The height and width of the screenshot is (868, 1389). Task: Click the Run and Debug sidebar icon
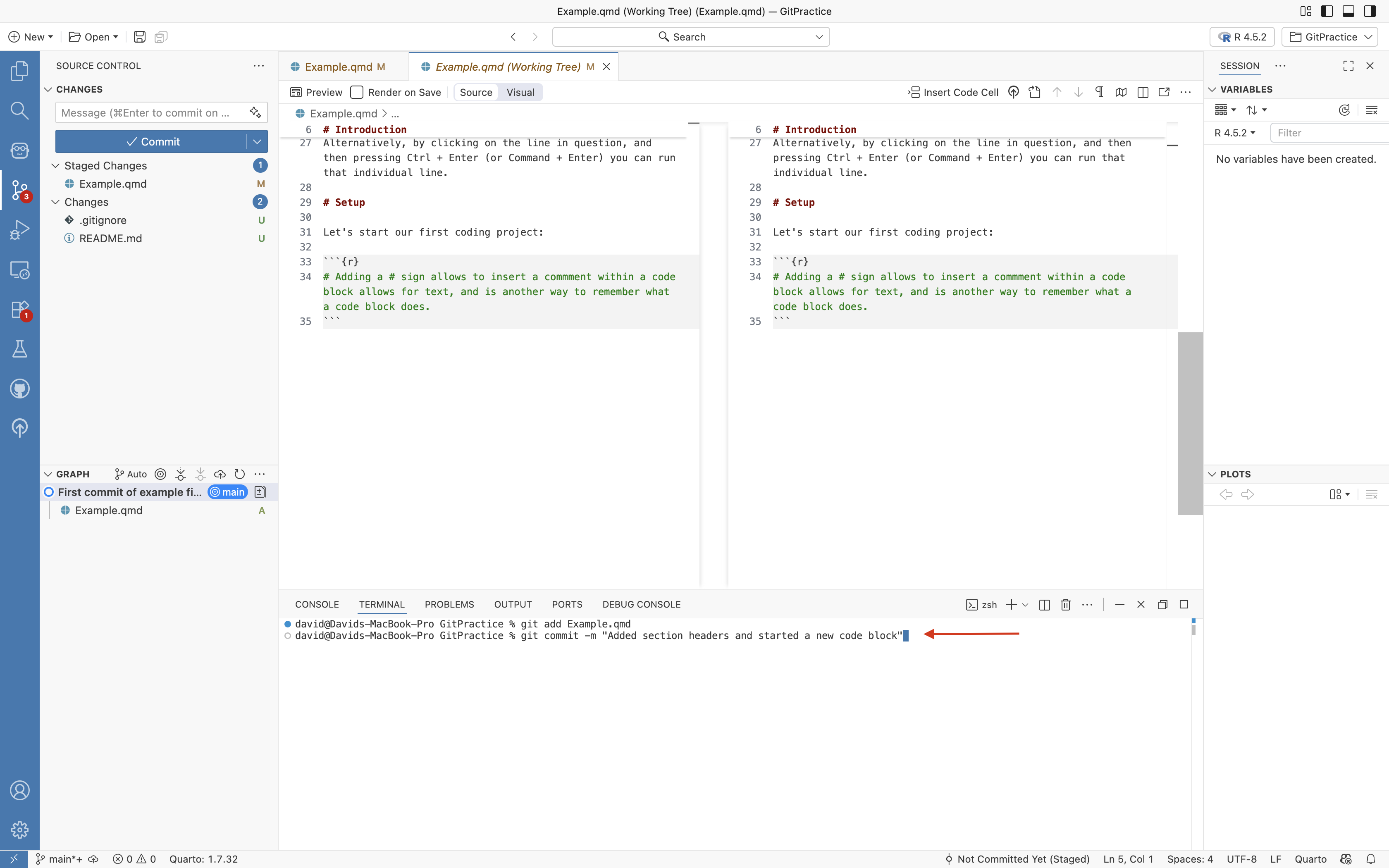pyautogui.click(x=19, y=230)
